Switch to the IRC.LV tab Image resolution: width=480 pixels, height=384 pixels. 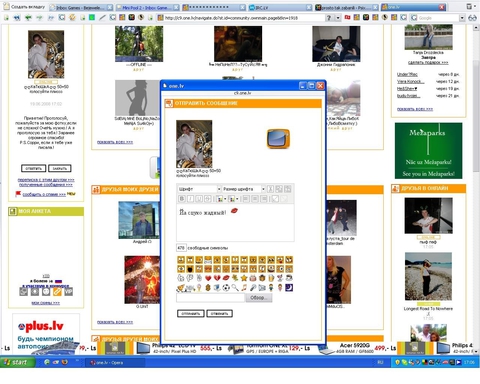click(280, 7)
